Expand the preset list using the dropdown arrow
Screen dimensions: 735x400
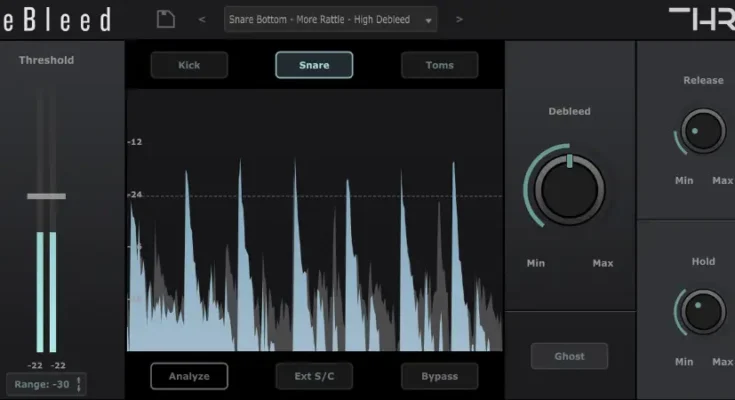pos(428,20)
